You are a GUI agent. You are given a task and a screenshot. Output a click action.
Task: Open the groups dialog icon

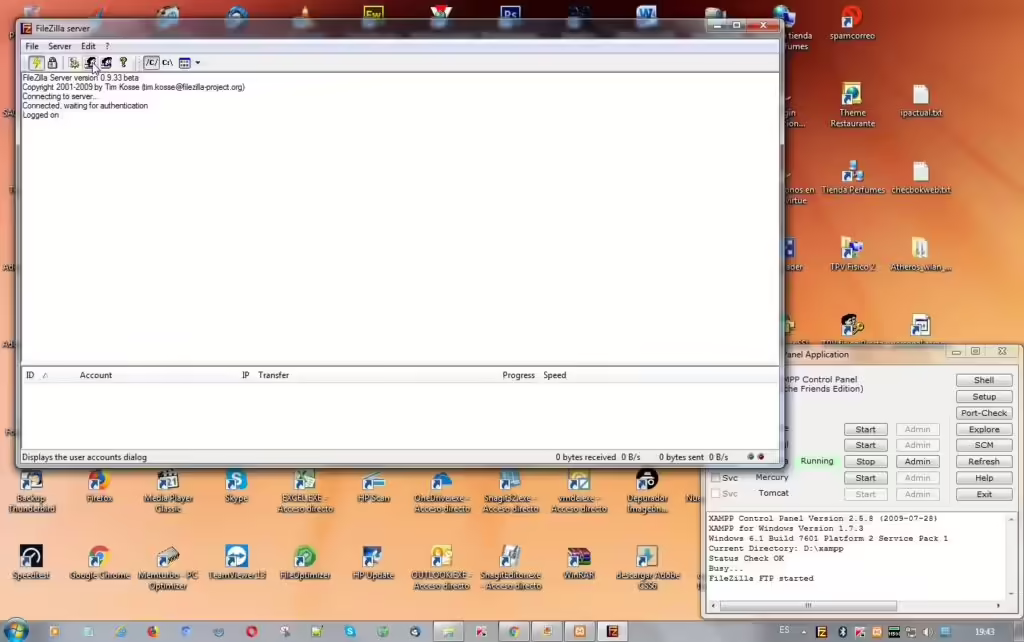pyautogui.click(x=106, y=63)
